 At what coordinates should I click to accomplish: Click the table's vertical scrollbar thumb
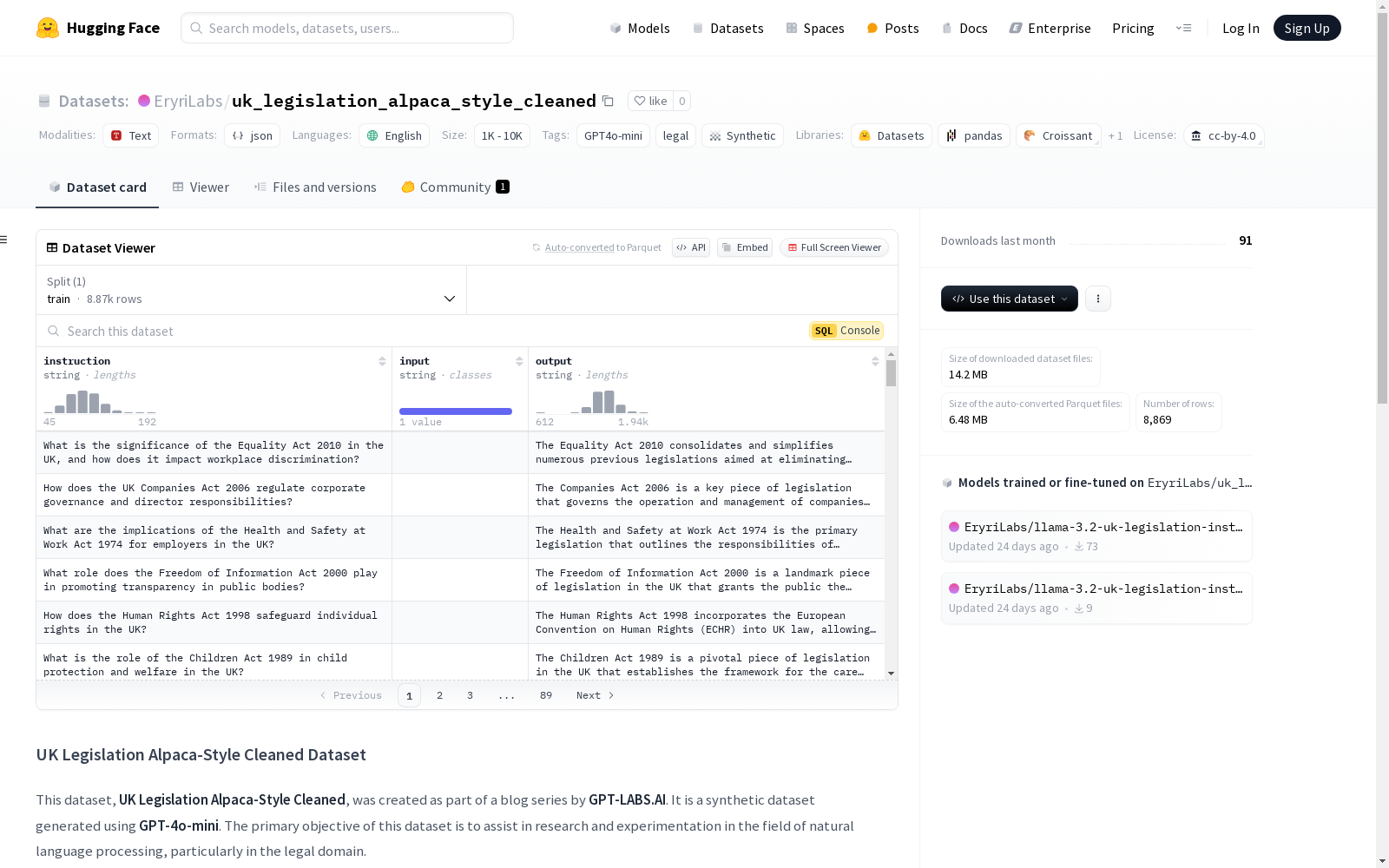click(x=891, y=373)
